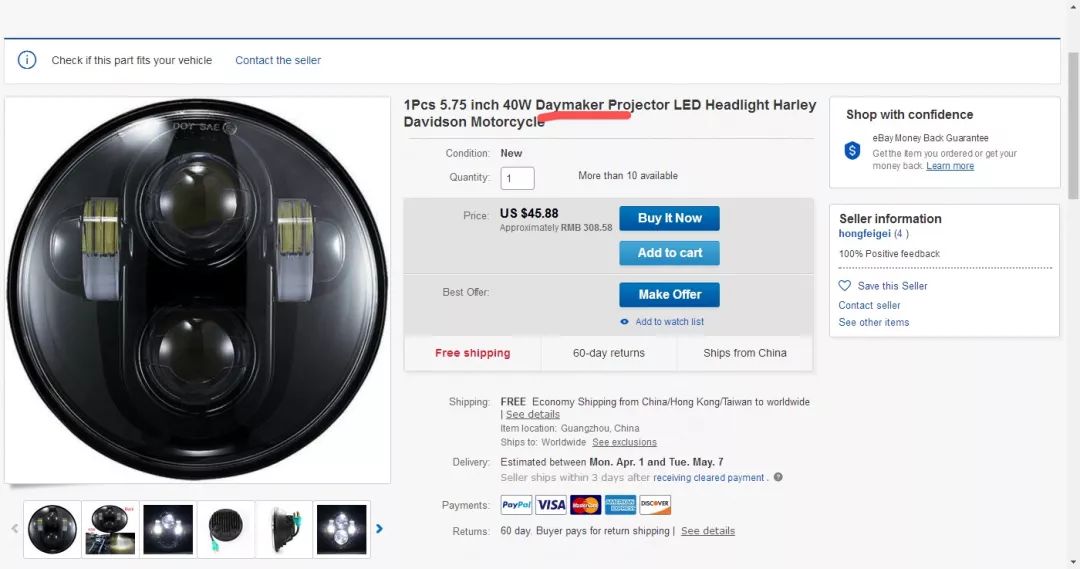Screen dimensions: 1080x569
Task: Show previous thumbnails with left arrow
Action: (14, 529)
